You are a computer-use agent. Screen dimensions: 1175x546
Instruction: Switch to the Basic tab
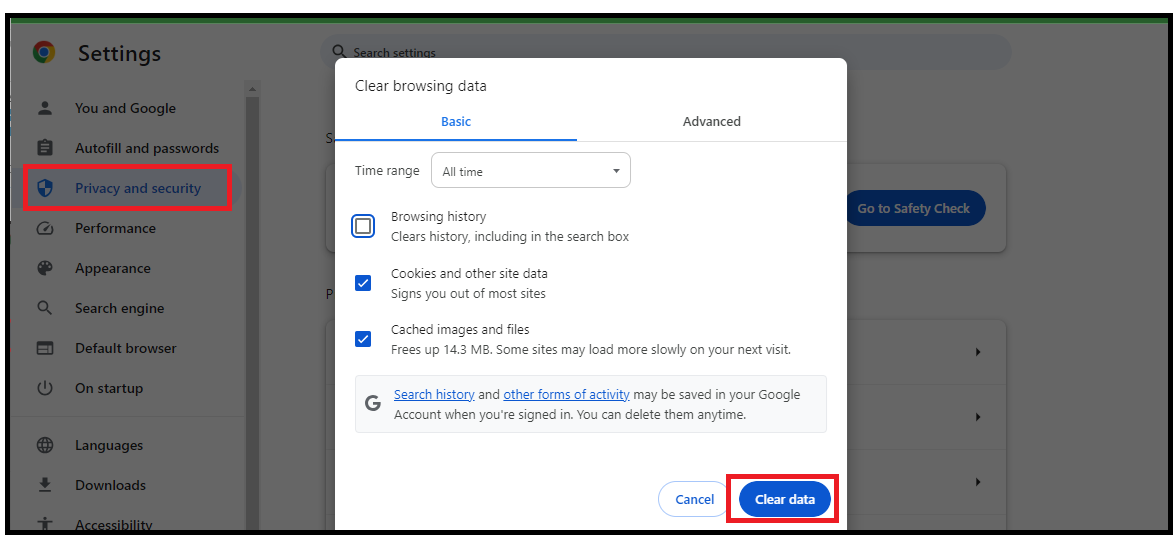coord(456,121)
